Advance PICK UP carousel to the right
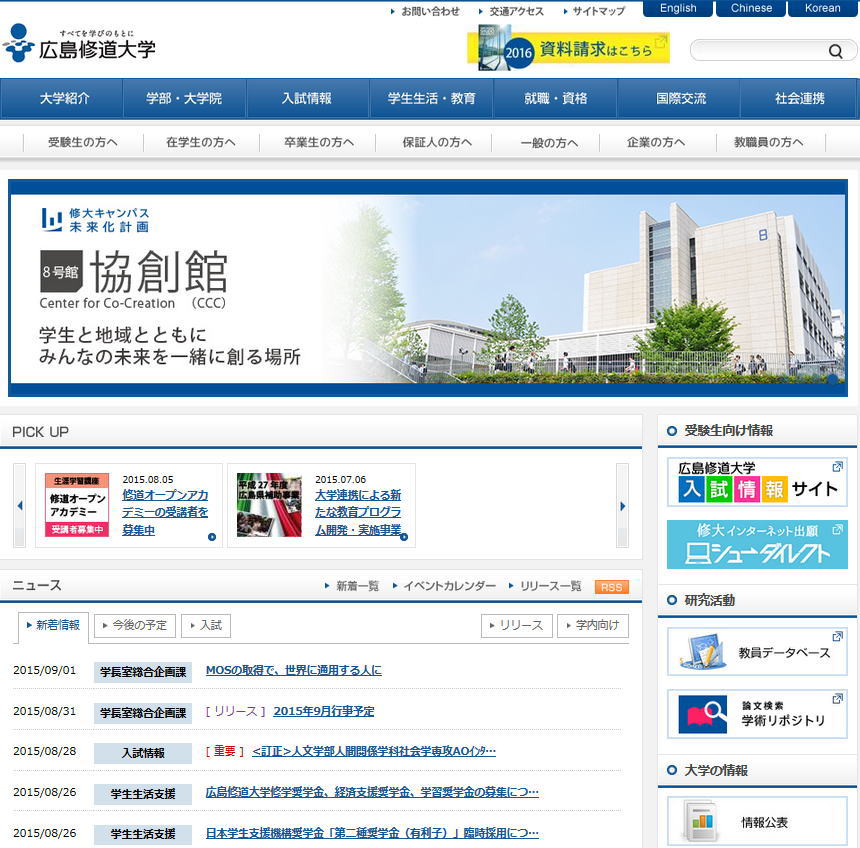 click(622, 506)
